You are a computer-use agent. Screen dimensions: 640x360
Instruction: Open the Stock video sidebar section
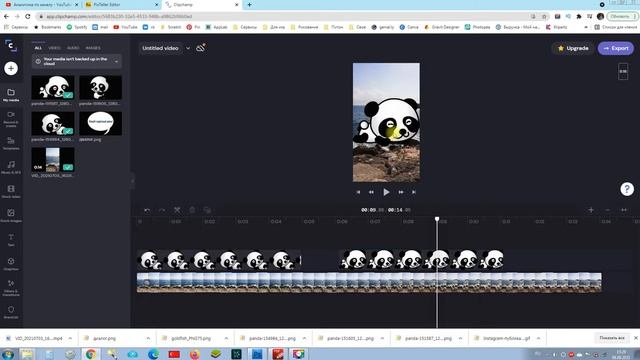click(11, 191)
